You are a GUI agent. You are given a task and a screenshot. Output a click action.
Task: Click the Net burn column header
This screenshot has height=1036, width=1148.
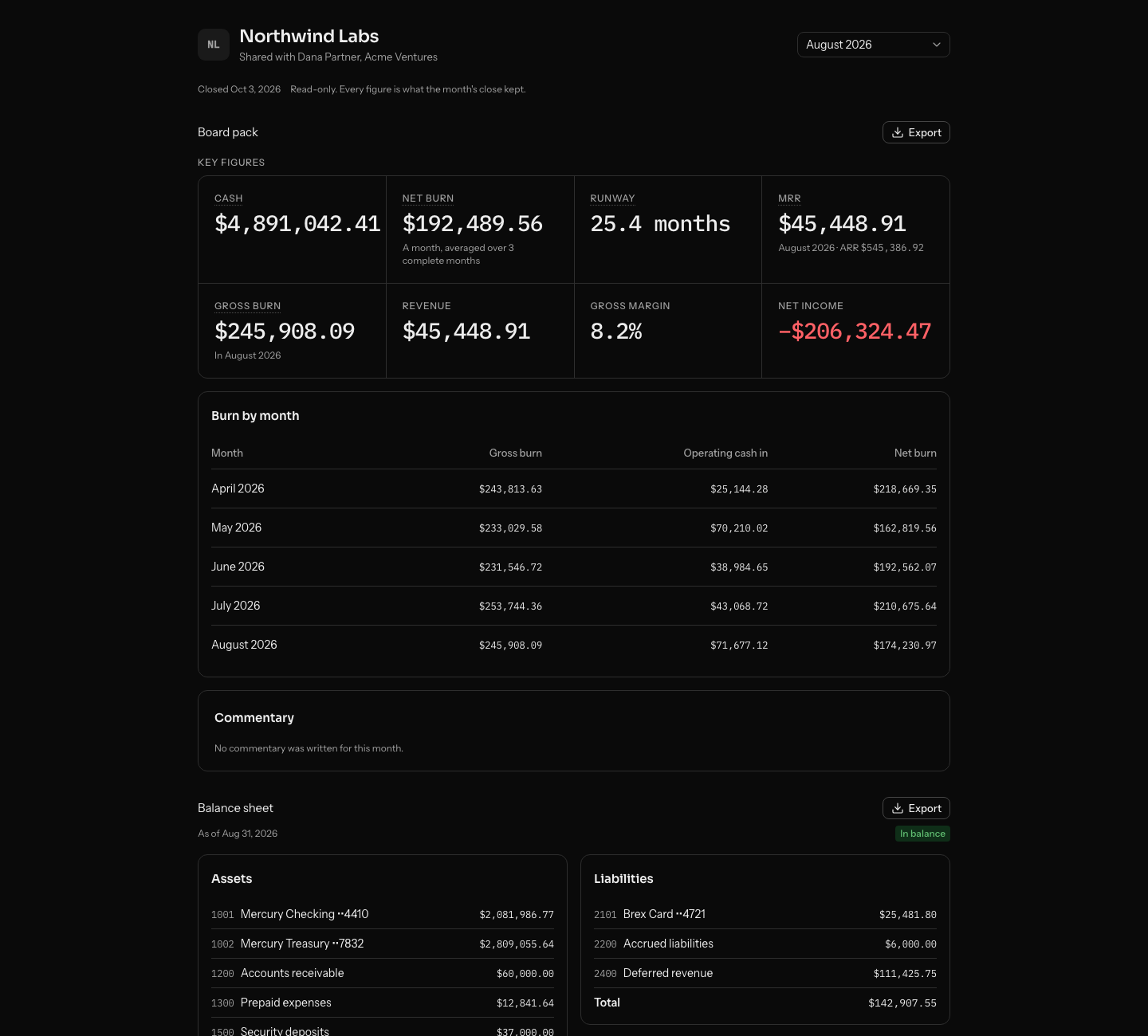(915, 453)
